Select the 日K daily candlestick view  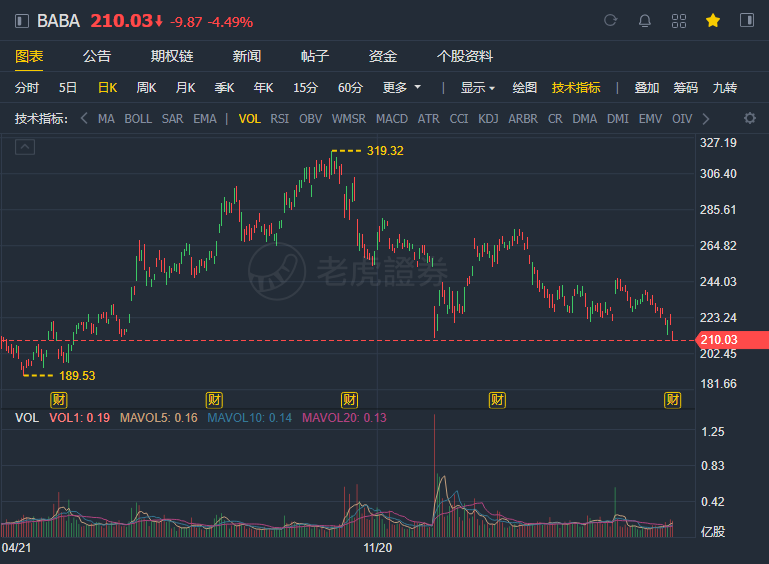point(107,88)
